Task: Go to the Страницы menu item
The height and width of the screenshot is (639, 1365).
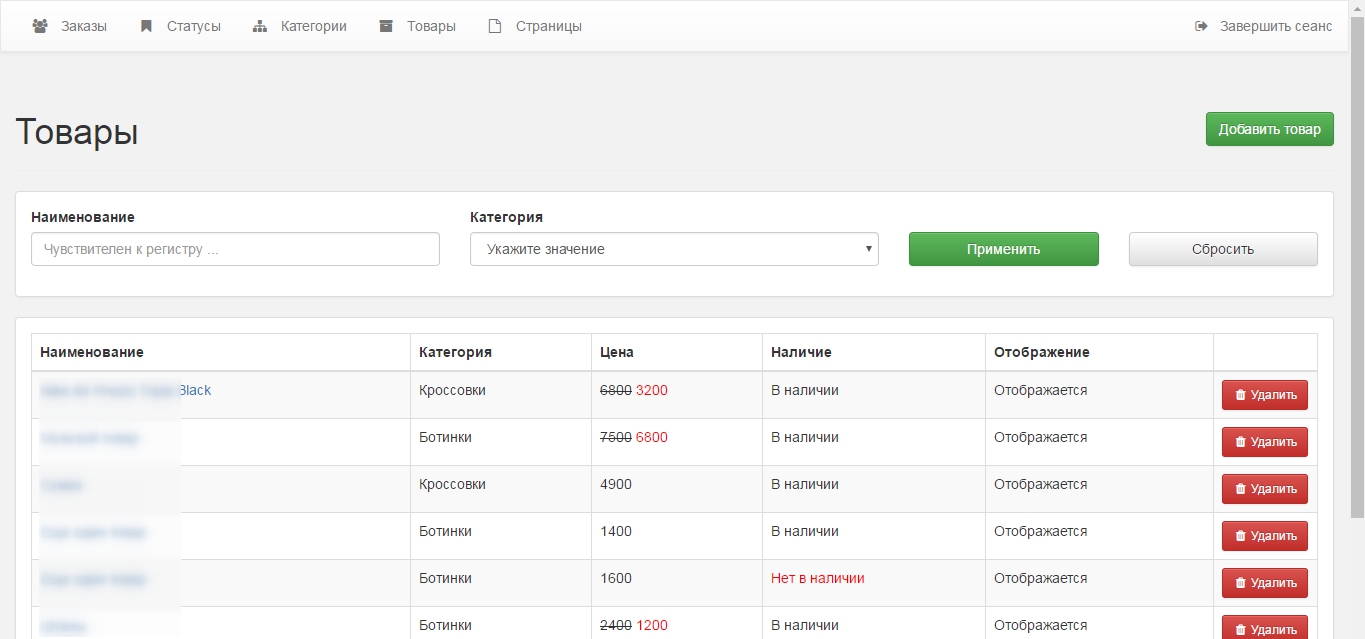Action: (548, 26)
